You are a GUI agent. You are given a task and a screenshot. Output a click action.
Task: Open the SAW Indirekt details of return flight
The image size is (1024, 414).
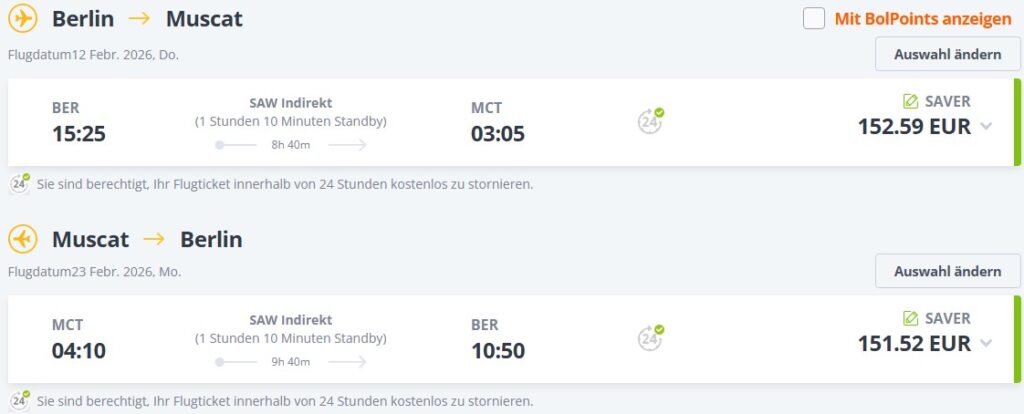291,320
